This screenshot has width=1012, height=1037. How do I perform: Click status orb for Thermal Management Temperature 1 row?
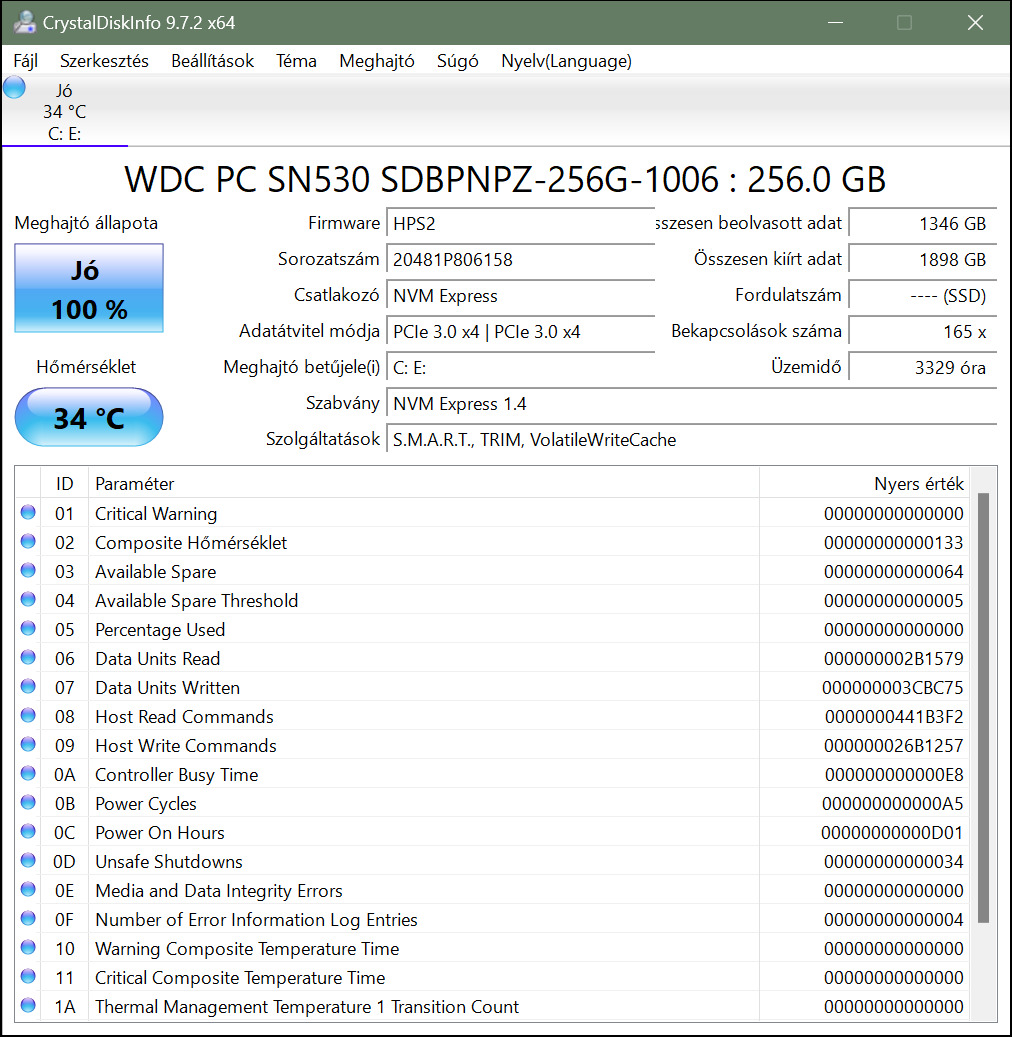pyautogui.click(x=28, y=1006)
